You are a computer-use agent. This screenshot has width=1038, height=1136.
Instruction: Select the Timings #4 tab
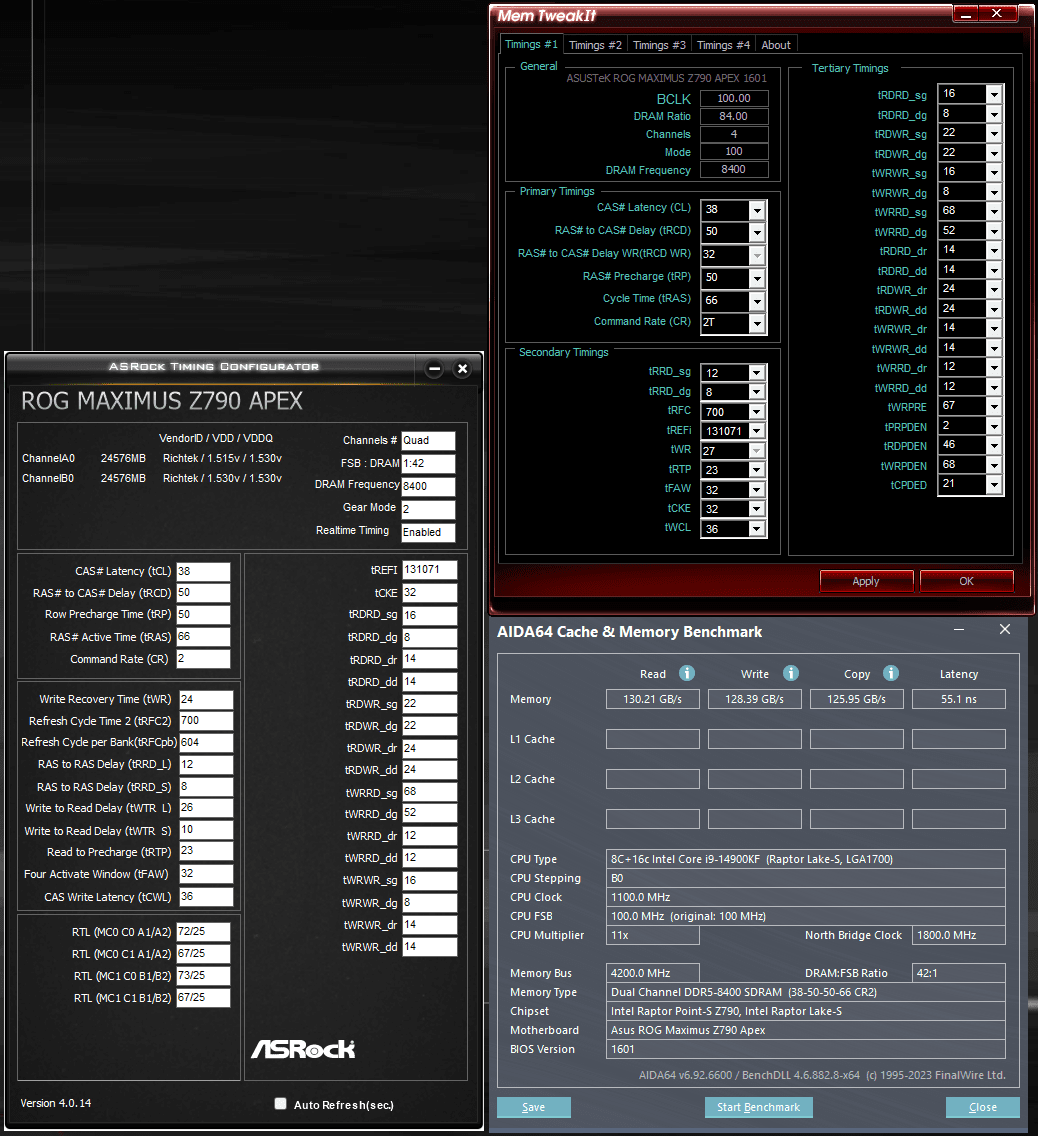tap(723, 45)
